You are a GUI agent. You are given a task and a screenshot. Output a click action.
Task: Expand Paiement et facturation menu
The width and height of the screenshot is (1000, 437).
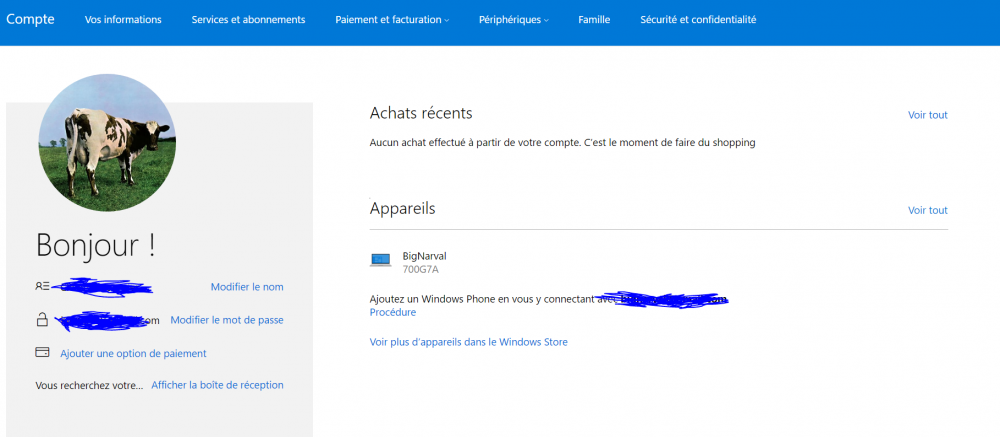click(x=392, y=20)
